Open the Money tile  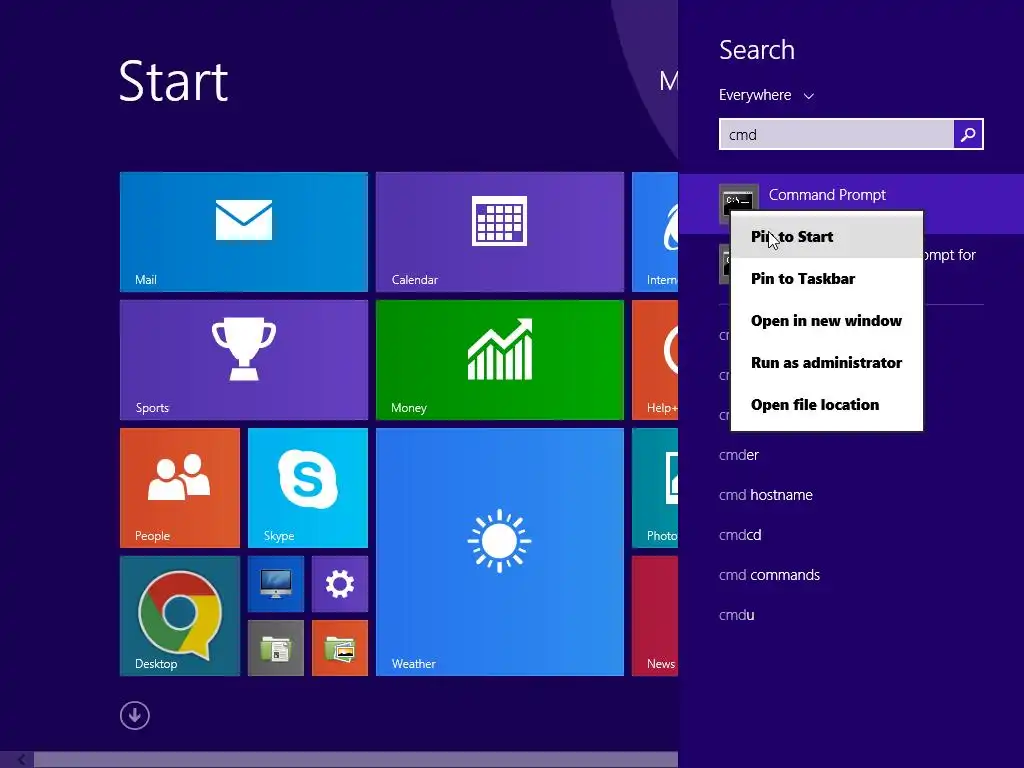500,360
